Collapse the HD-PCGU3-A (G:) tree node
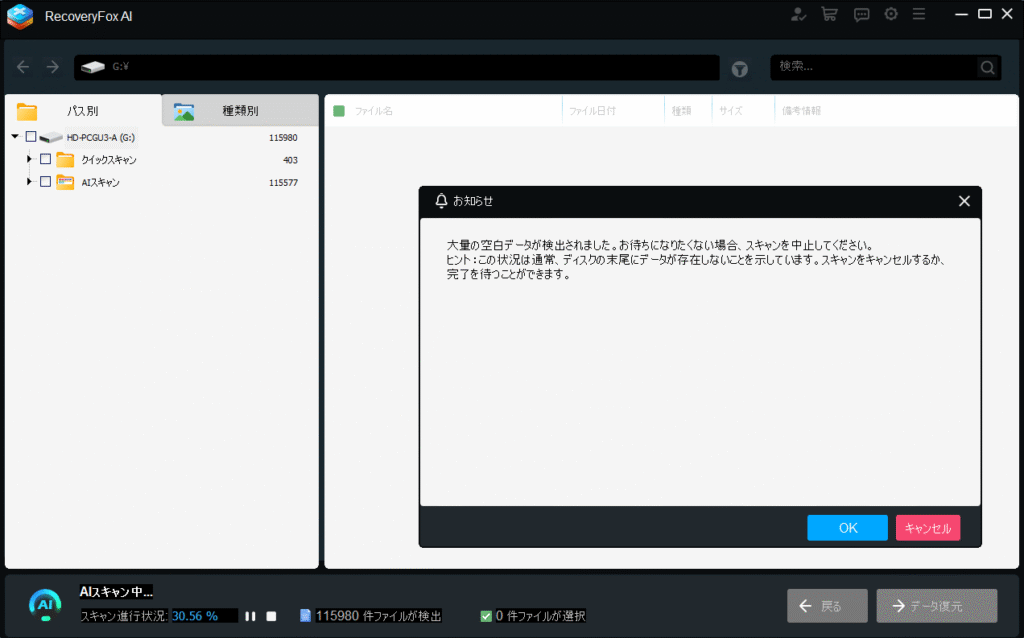Image resolution: width=1024 pixels, height=638 pixels. tap(15, 137)
